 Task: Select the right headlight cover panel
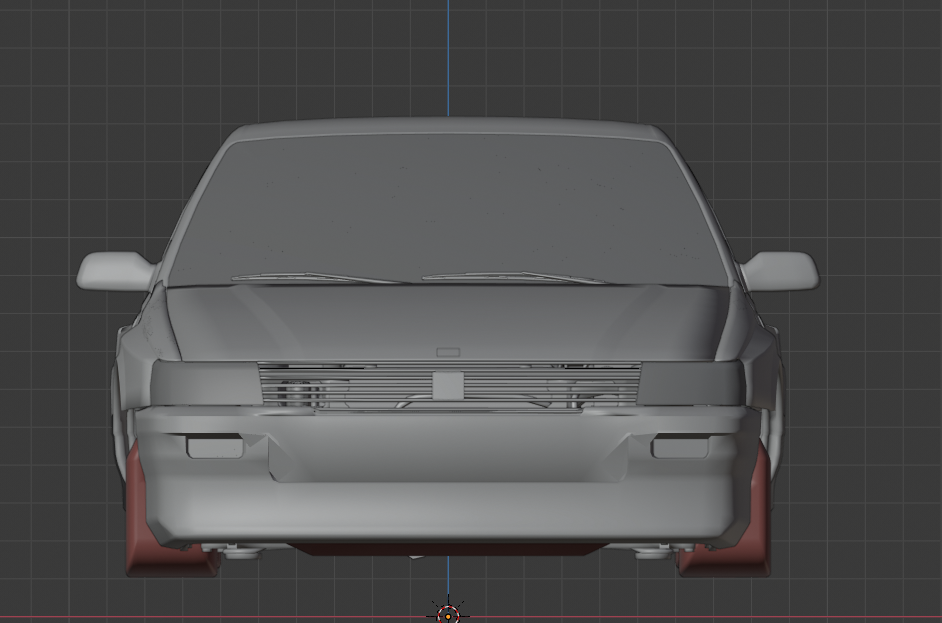pyautogui.click(x=691, y=384)
